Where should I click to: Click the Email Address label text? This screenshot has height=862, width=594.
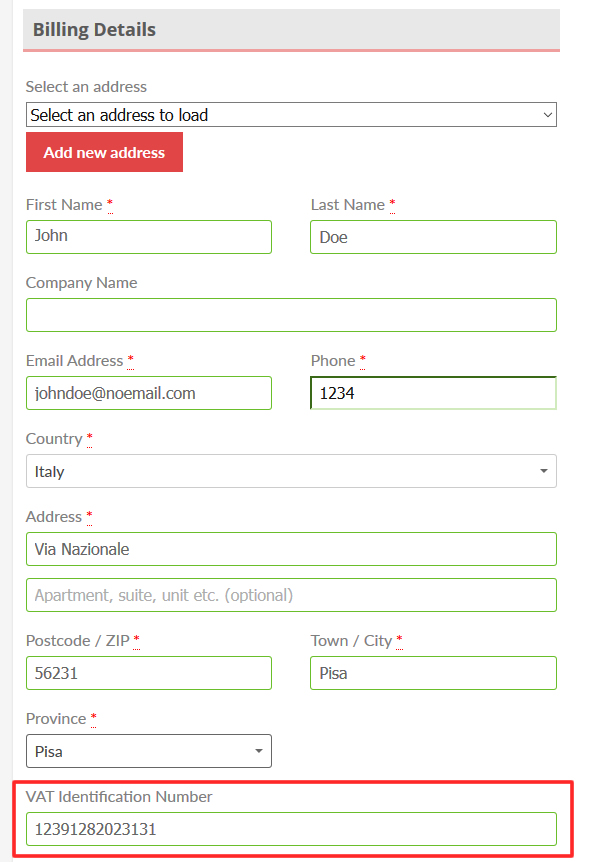(75, 361)
